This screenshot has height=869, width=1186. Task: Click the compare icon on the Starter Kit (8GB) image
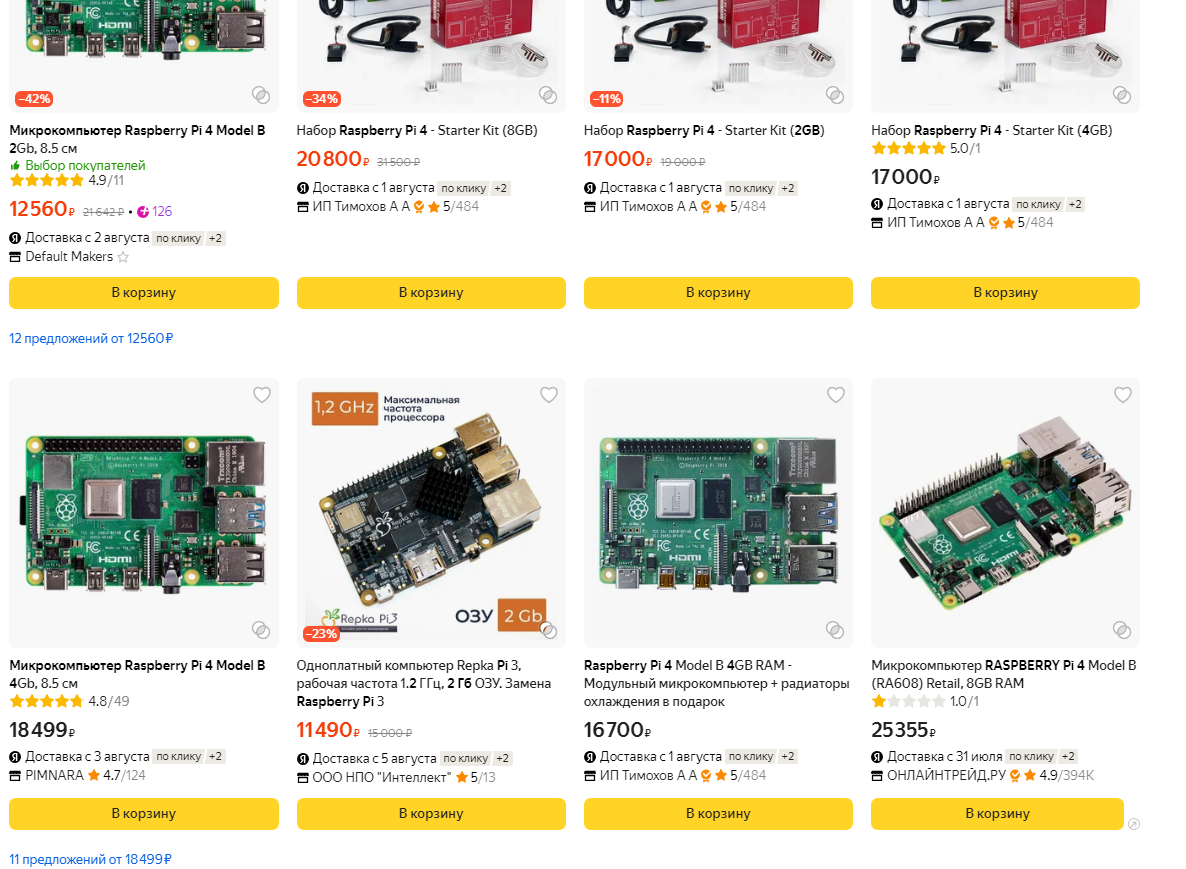pyautogui.click(x=548, y=95)
